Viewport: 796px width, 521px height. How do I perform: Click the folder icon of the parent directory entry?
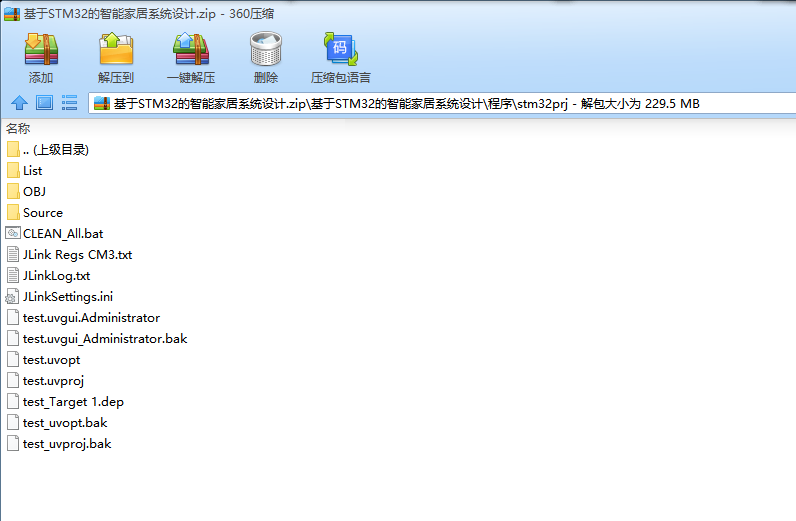tap(14, 150)
